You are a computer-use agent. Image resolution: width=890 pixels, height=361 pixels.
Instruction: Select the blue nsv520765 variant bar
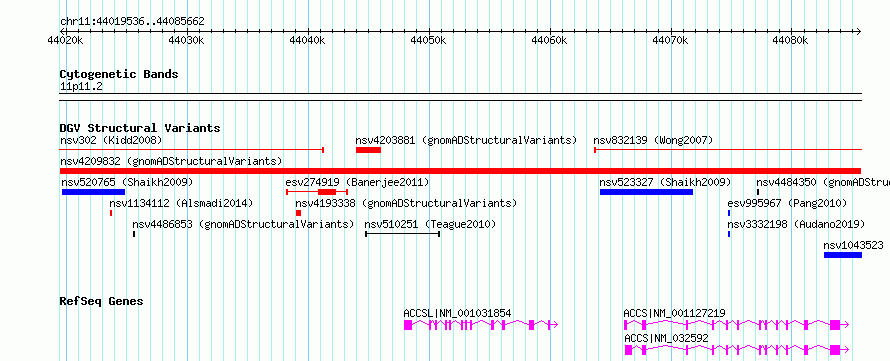[x=93, y=192]
